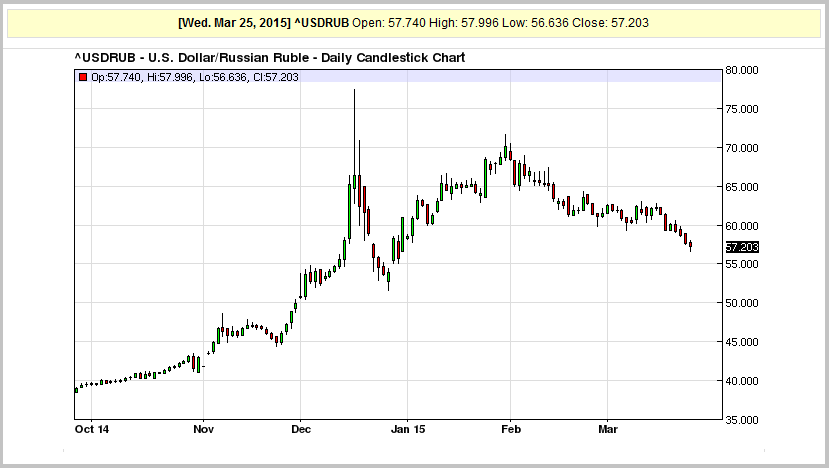Image resolution: width=829 pixels, height=468 pixels.
Task: Click the 55.000 price axis label
Action: pyautogui.click(x=742, y=264)
